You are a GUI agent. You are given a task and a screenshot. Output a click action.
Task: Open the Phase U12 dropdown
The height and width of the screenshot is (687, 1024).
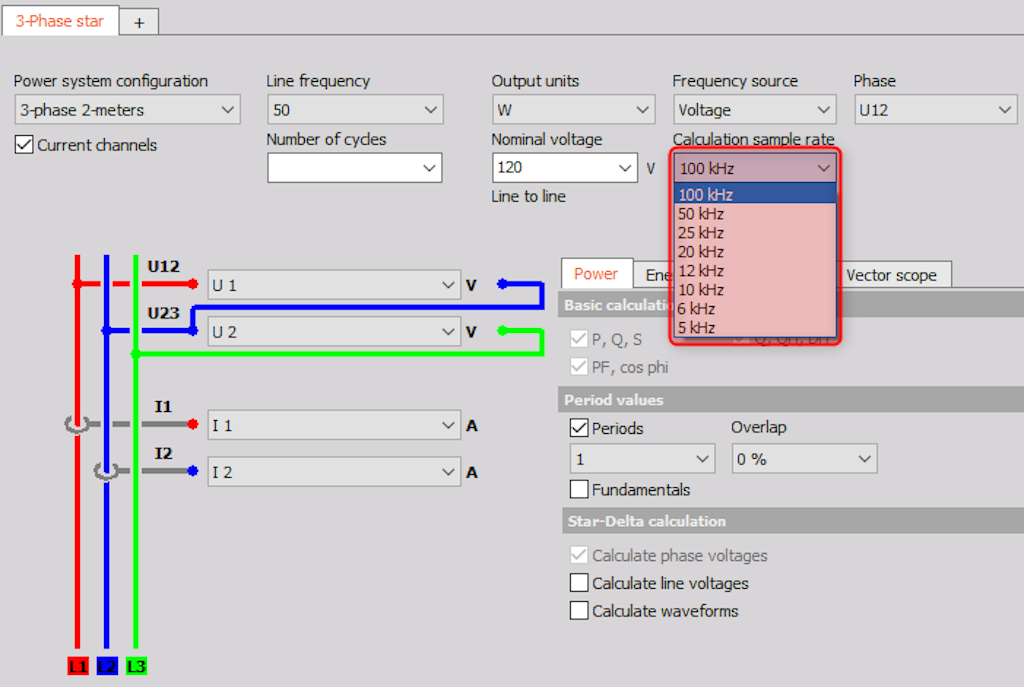click(935, 110)
